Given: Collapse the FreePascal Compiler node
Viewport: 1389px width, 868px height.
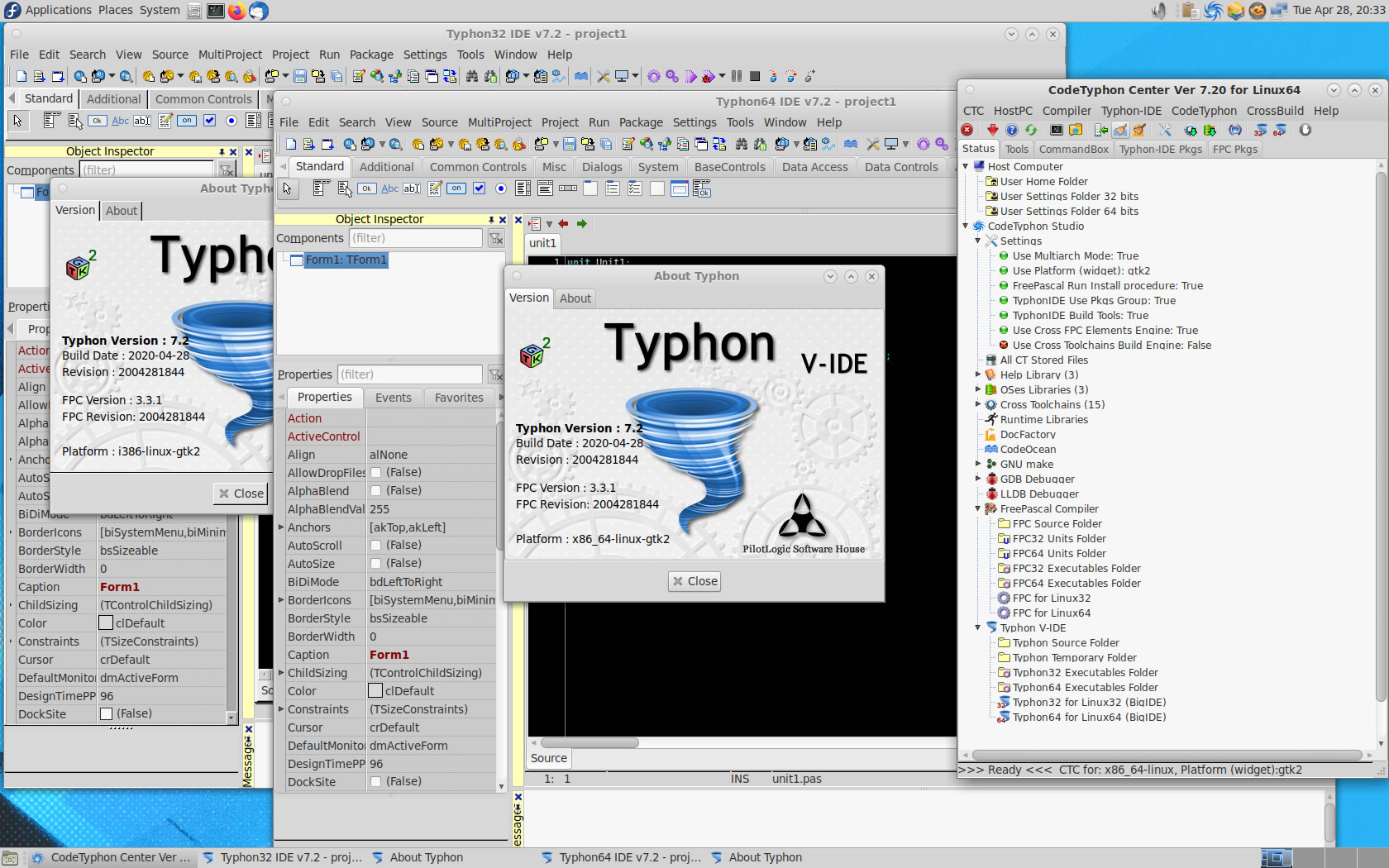Looking at the screenshot, I should (x=978, y=508).
